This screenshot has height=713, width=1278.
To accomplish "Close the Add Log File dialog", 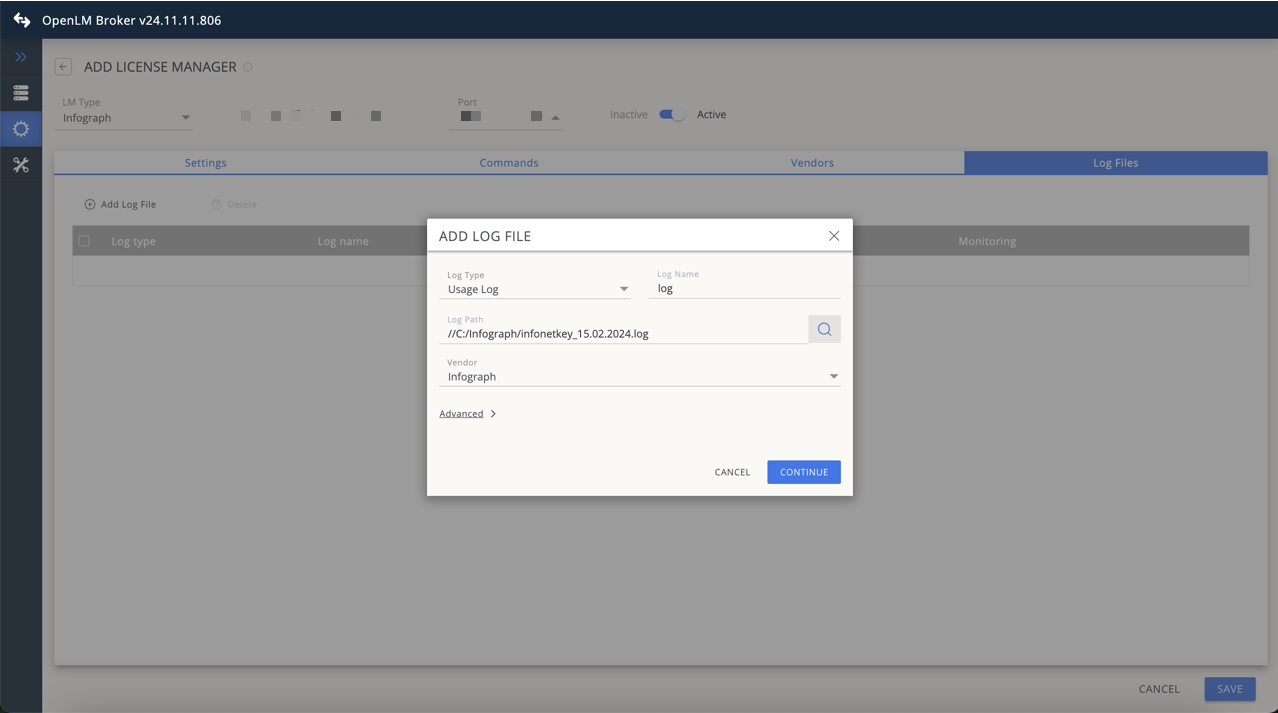I will [x=834, y=236].
